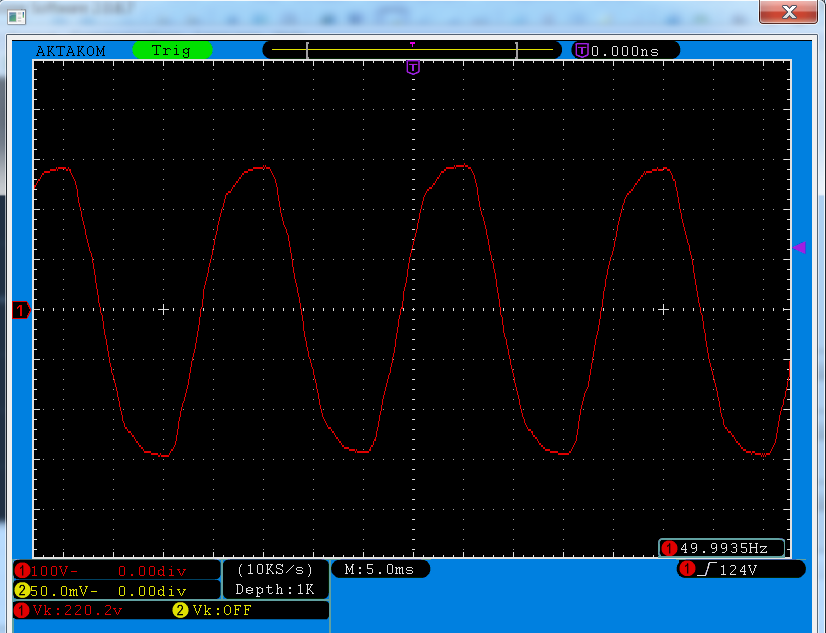
Task: Click the channel 1 0.00div offset value
Action: (x=152, y=571)
